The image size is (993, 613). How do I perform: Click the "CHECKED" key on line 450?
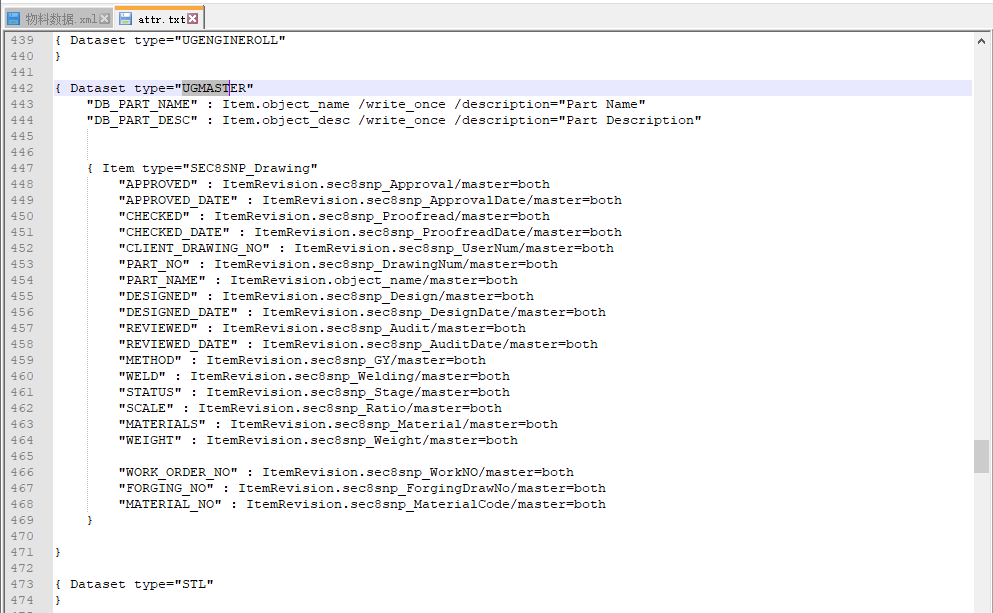154,216
